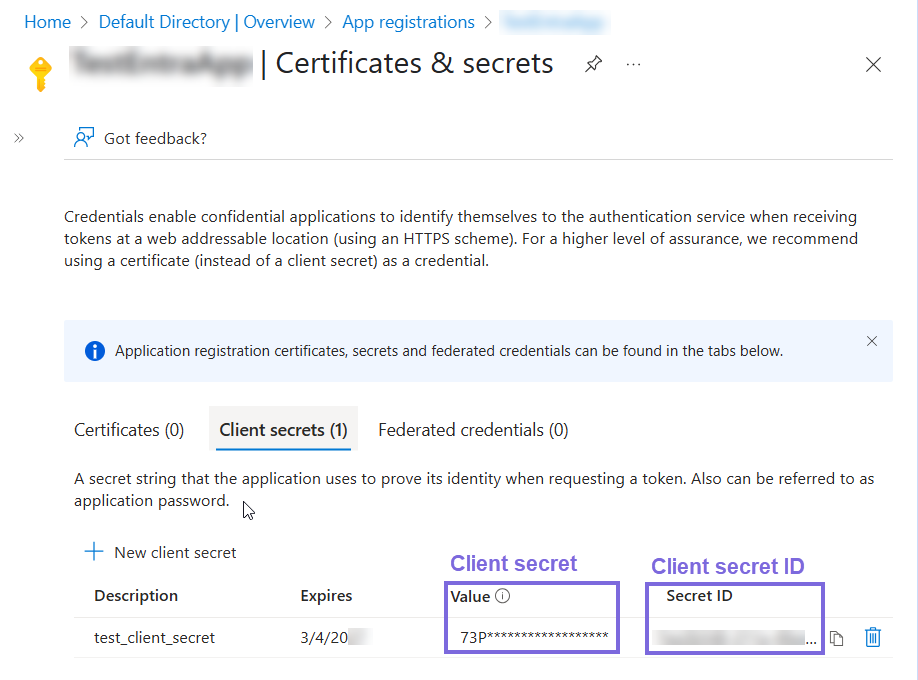Screen dimensions: 918x680
Task: Open App registrations from breadcrumb
Action: [408, 21]
